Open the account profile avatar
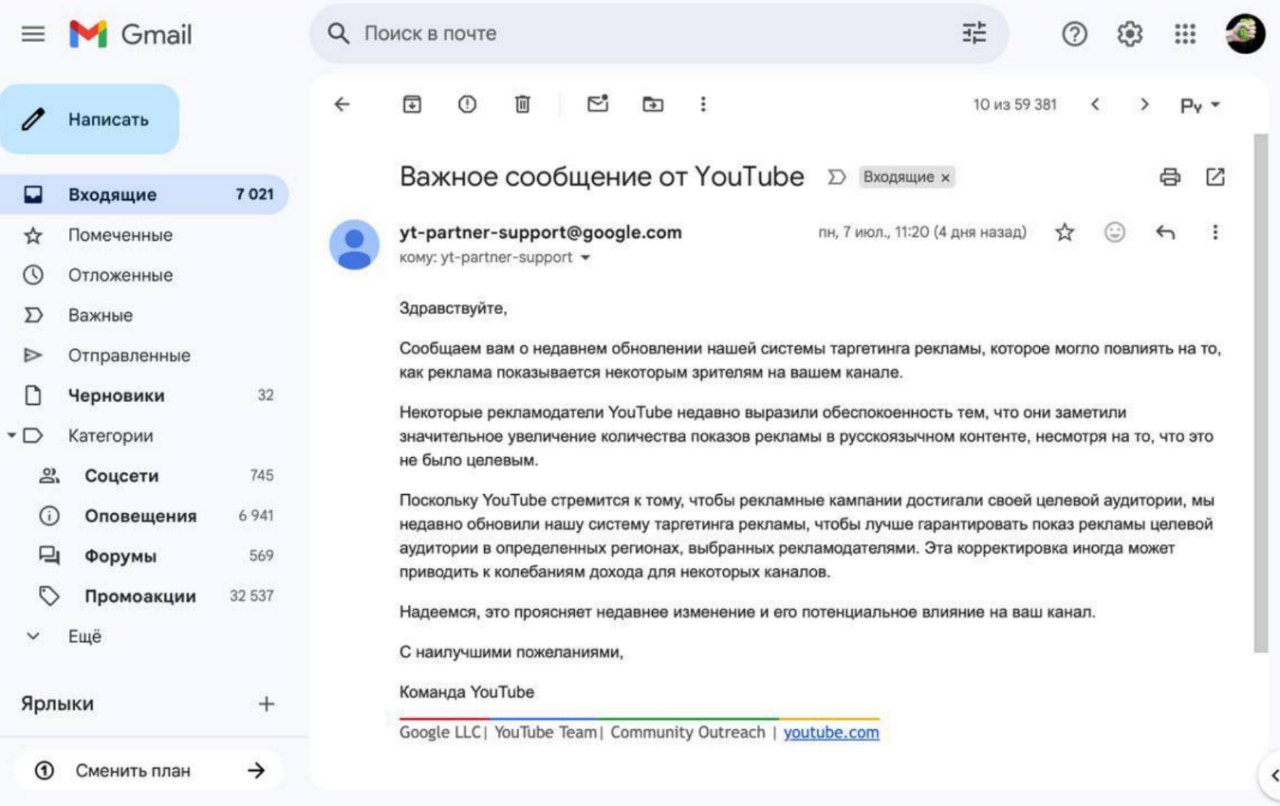 click(1245, 34)
